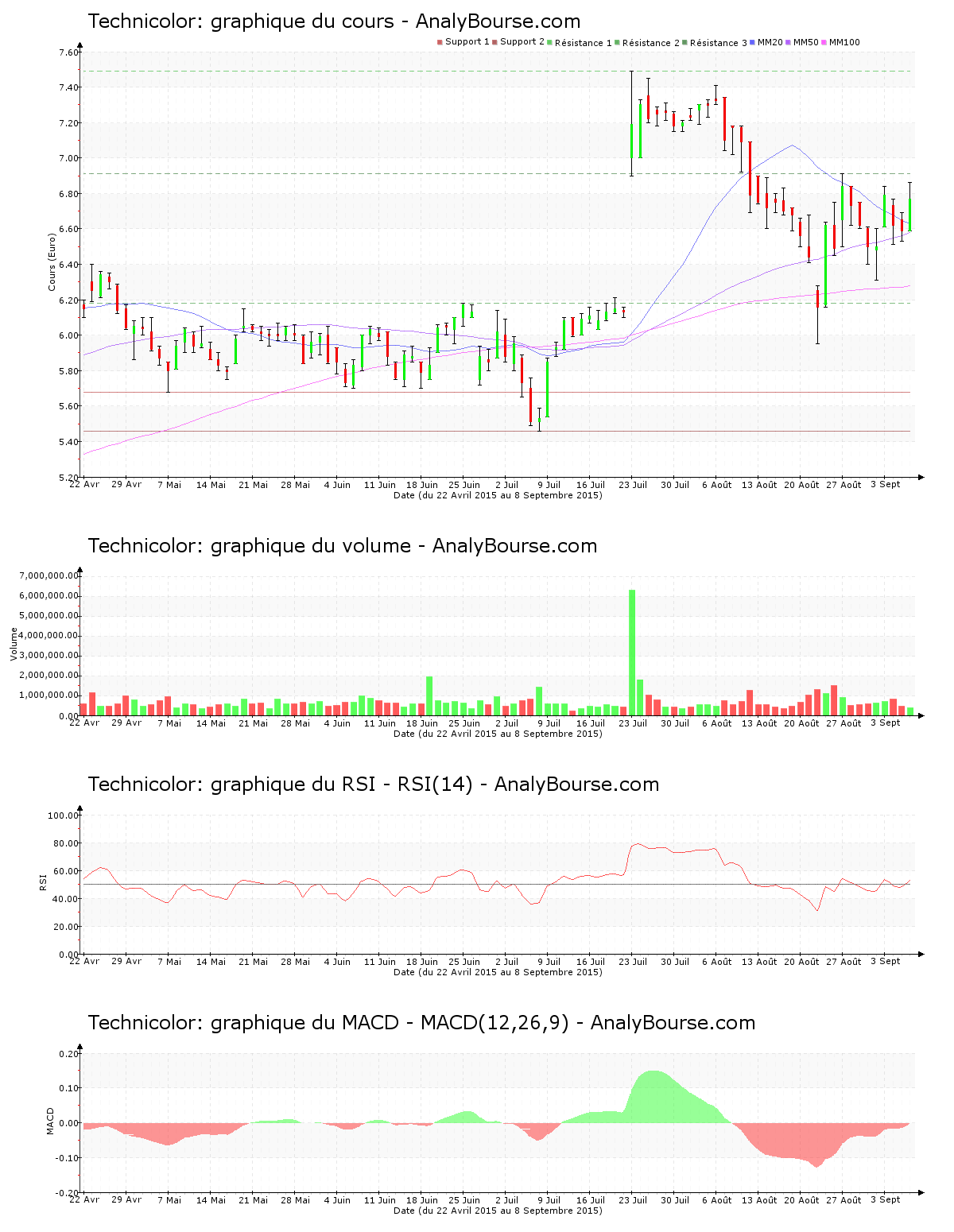Click the '23 Juil' date label on price chart

click(x=633, y=485)
